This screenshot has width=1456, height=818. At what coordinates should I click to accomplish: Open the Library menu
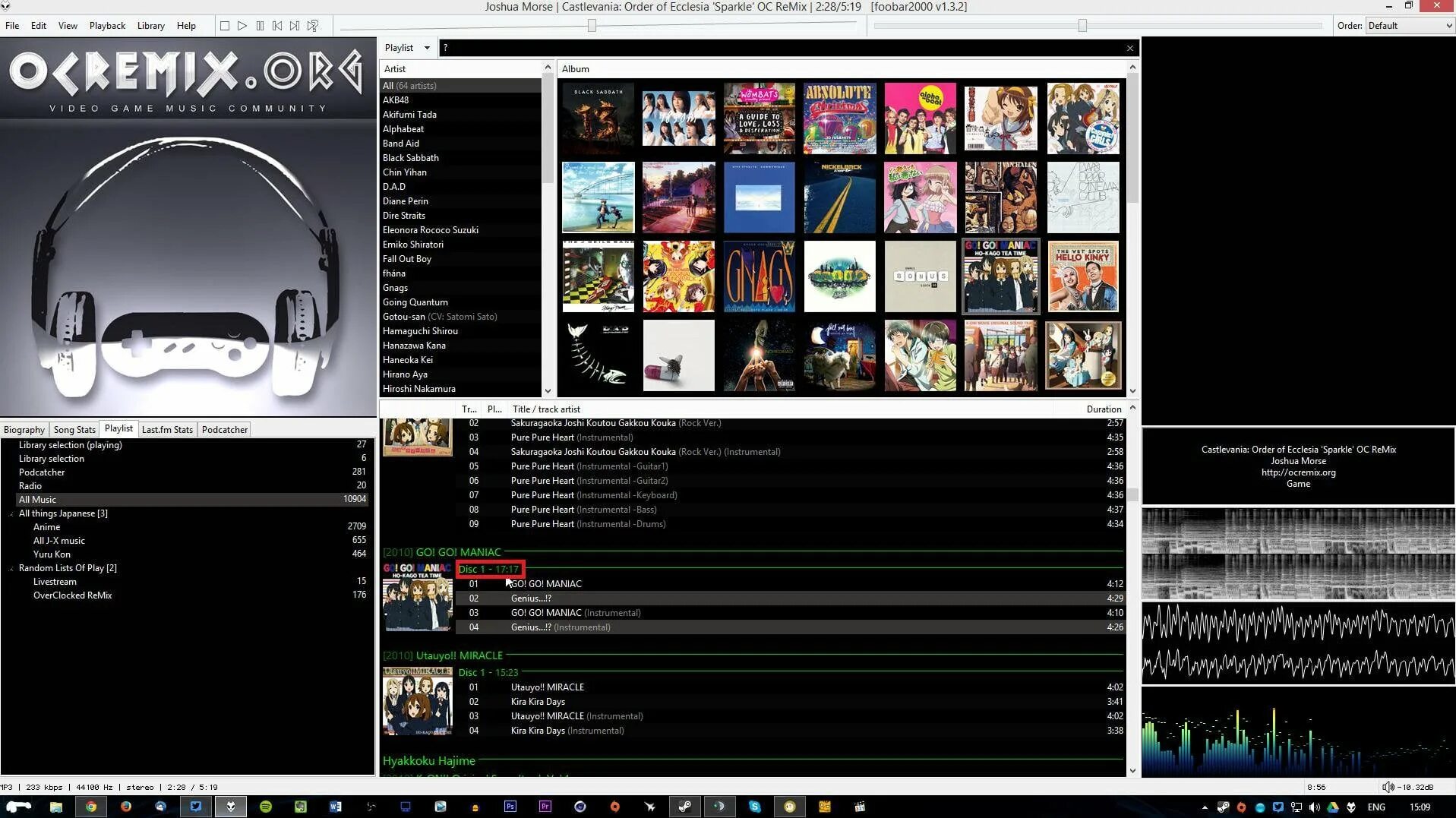point(150,26)
